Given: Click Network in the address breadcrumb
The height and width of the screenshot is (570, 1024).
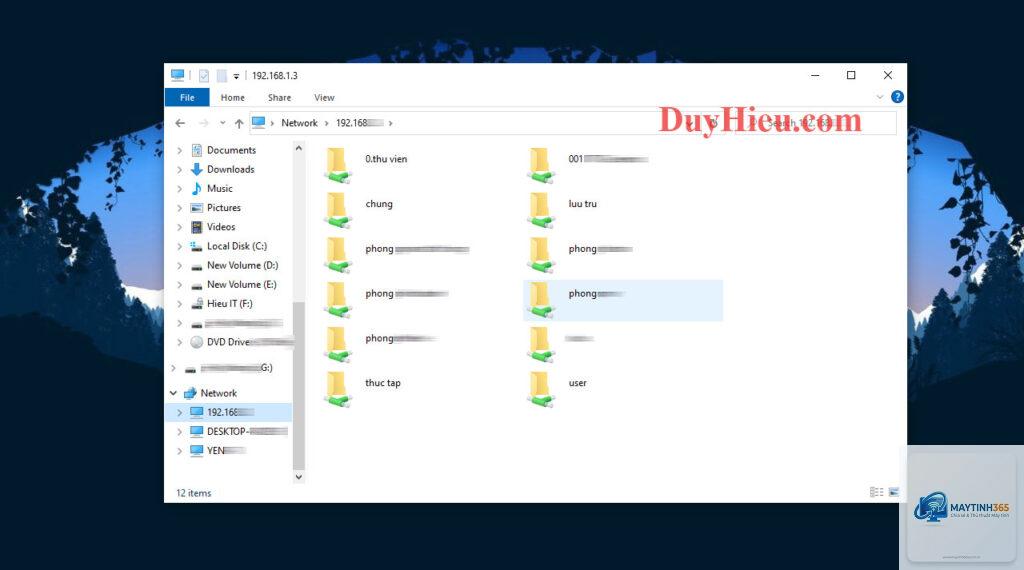Looking at the screenshot, I should click(299, 123).
